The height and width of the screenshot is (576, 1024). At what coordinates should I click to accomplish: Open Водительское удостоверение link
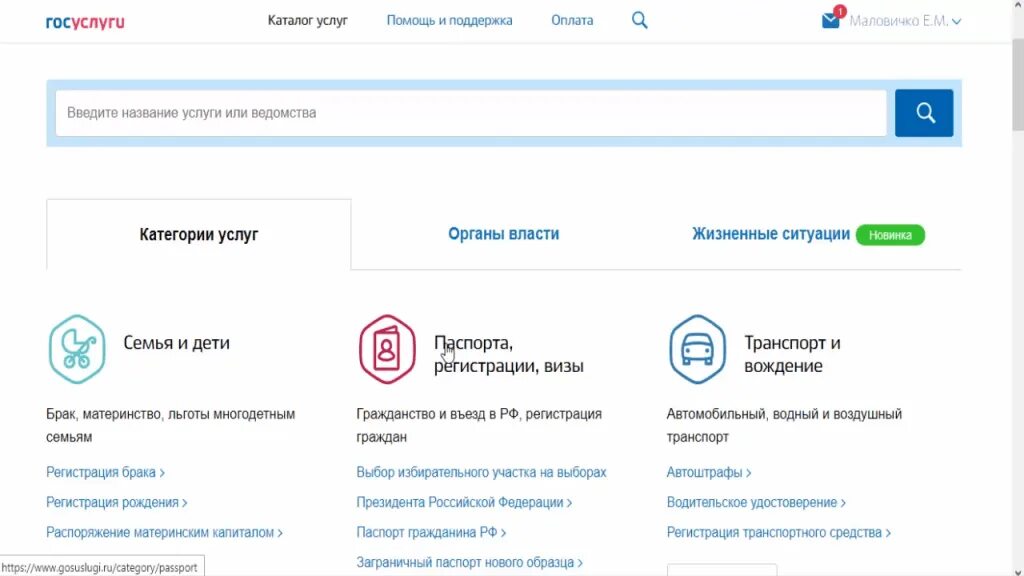tap(756, 502)
